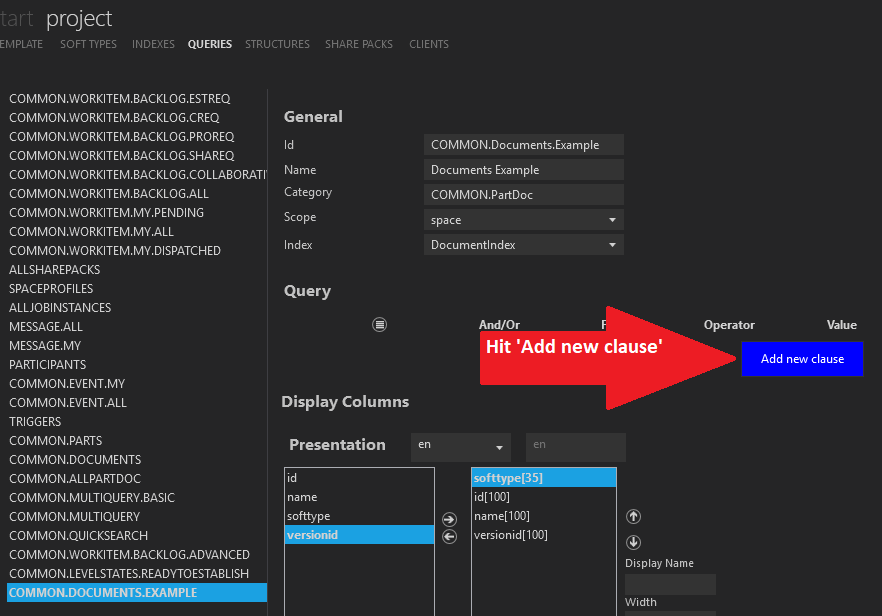Screen dimensions: 882x616
Task: Click the Display Name input field
Action: coord(670,584)
